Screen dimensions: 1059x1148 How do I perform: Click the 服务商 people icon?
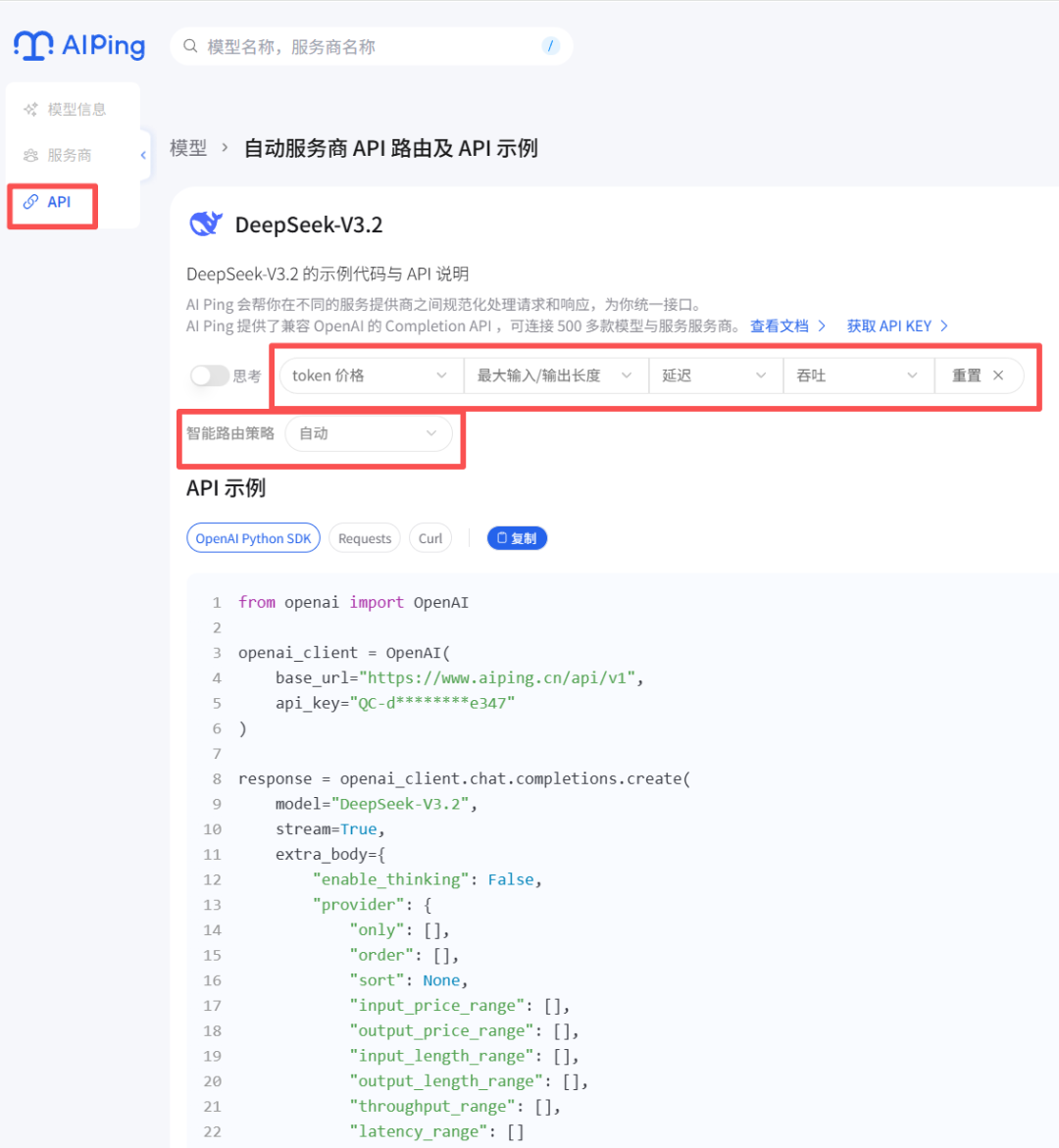click(x=30, y=155)
